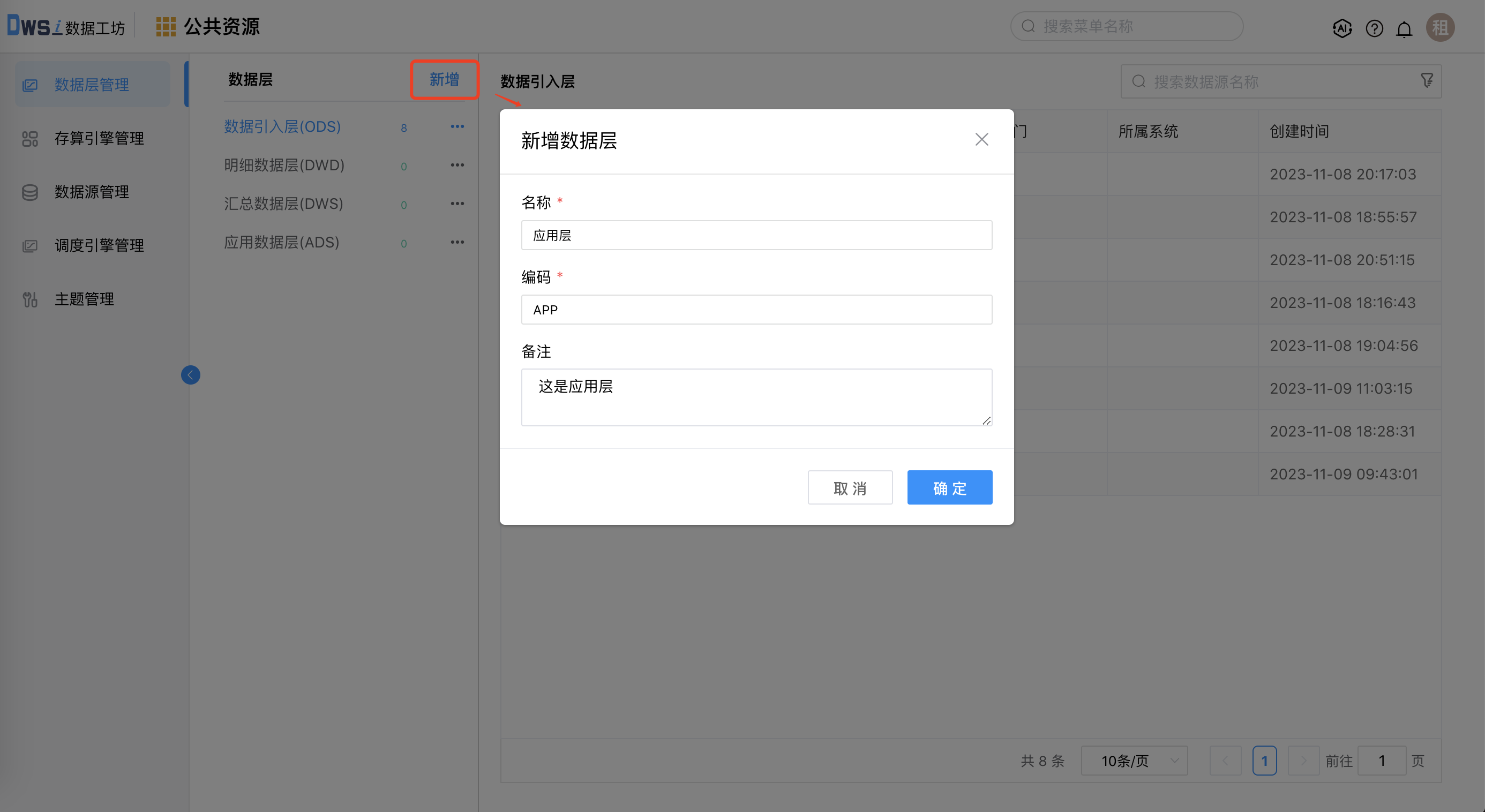Close the 新增数据层 dialog
This screenshot has height=812, width=1485.
[982, 139]
